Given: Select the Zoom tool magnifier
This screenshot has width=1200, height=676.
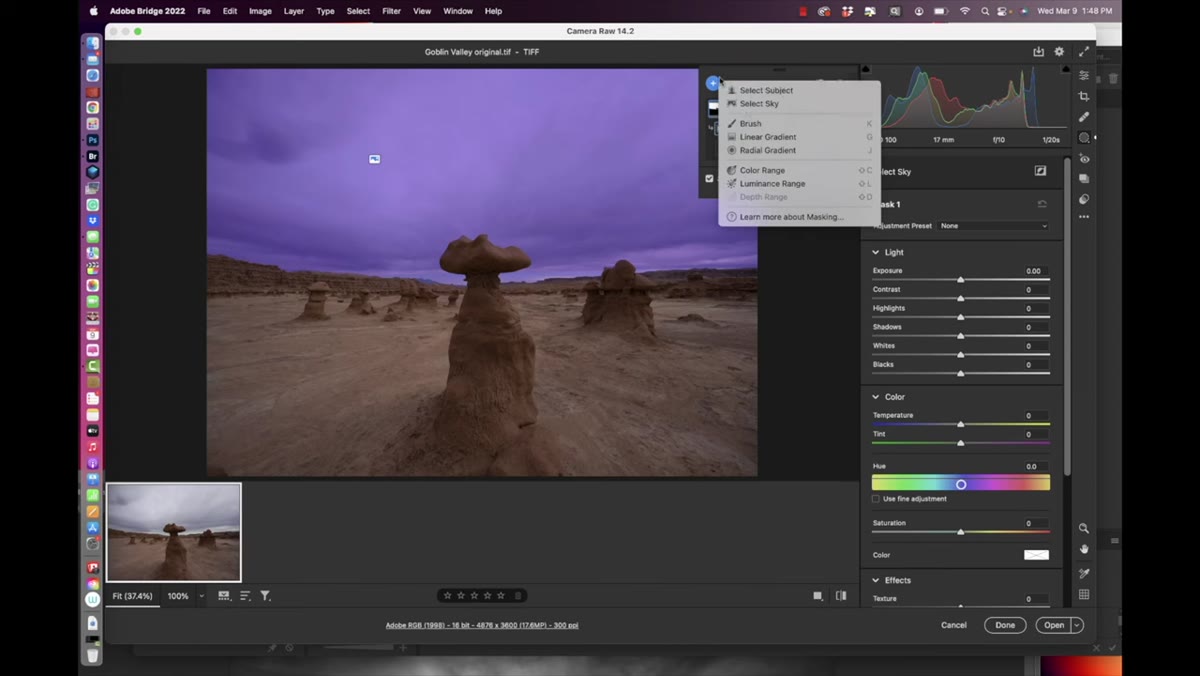Looking at the screenshot, I should 1084,528.
